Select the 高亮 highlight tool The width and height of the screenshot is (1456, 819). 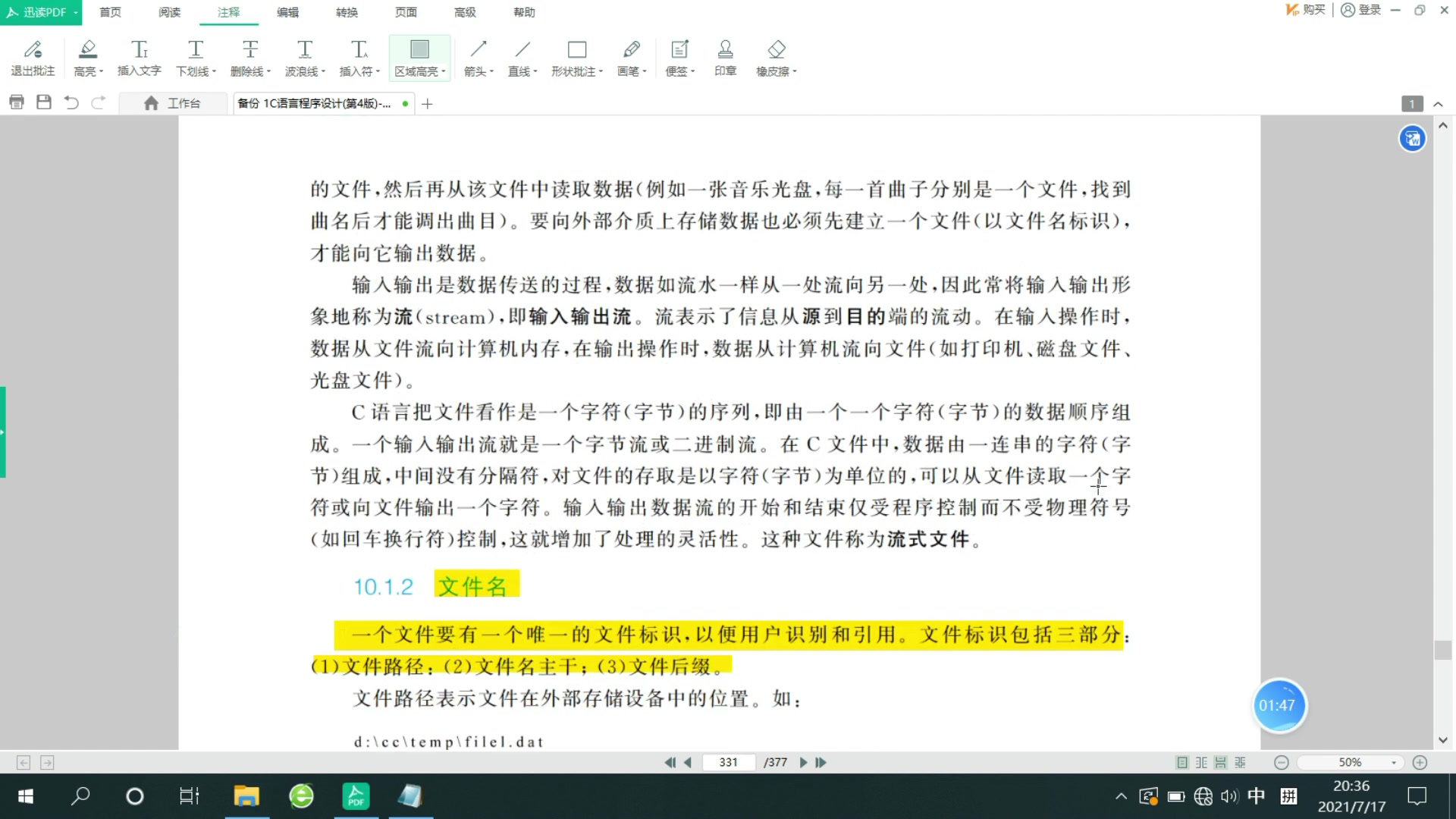[87, 53]
